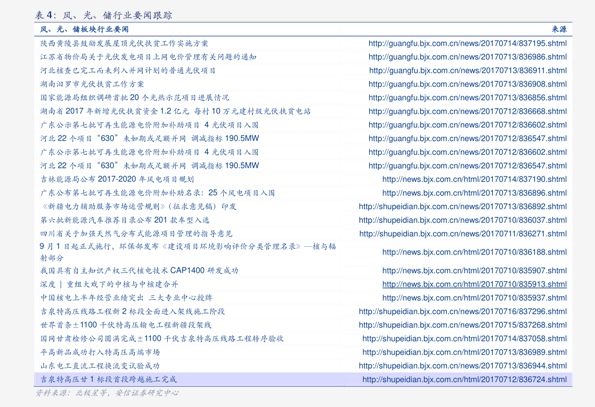Select the headline starting '世界首条±1100 千伏特高压'
This screenshot has width=595, height=407.
(126, 325)
